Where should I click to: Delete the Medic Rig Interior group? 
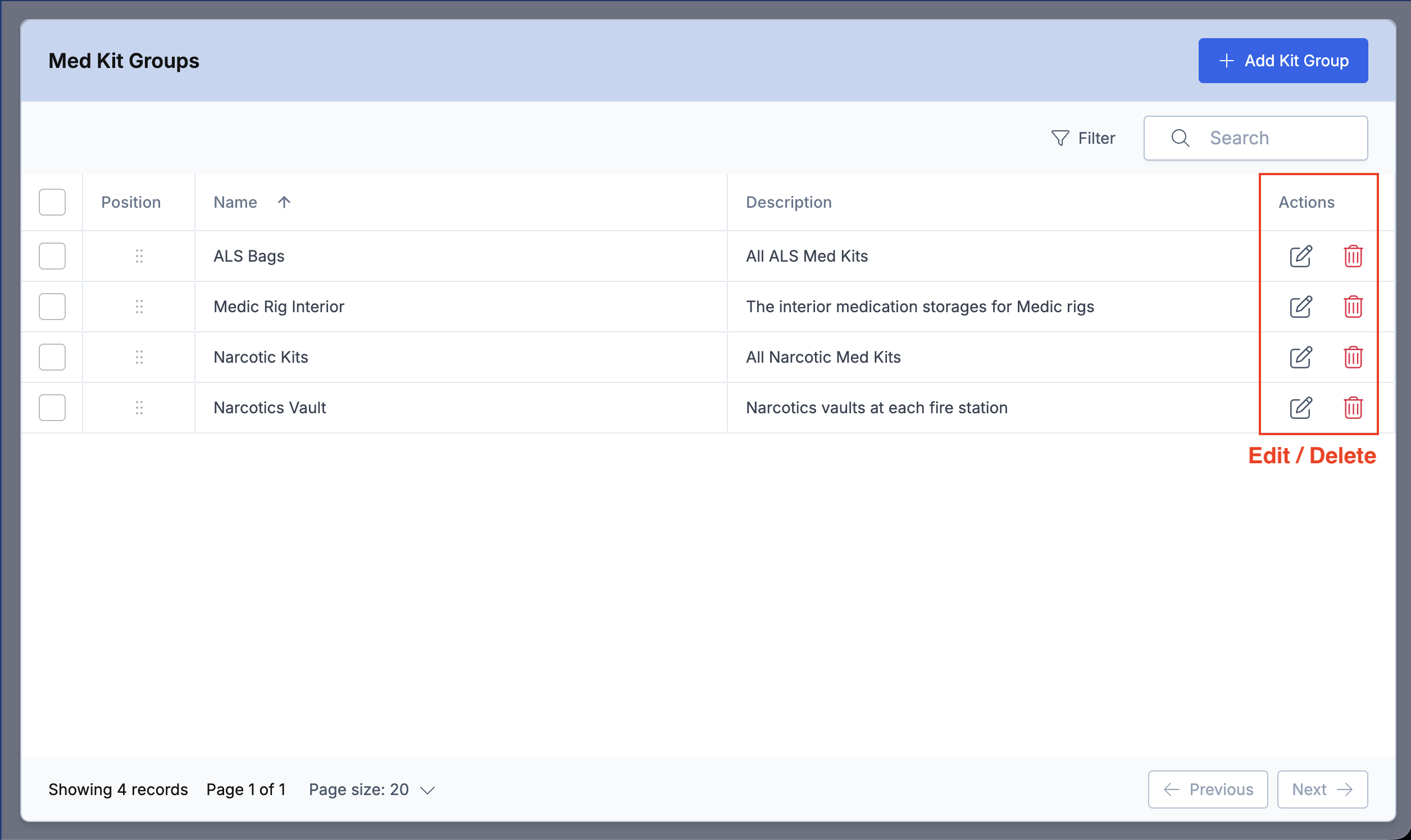tap(1353, 307)
